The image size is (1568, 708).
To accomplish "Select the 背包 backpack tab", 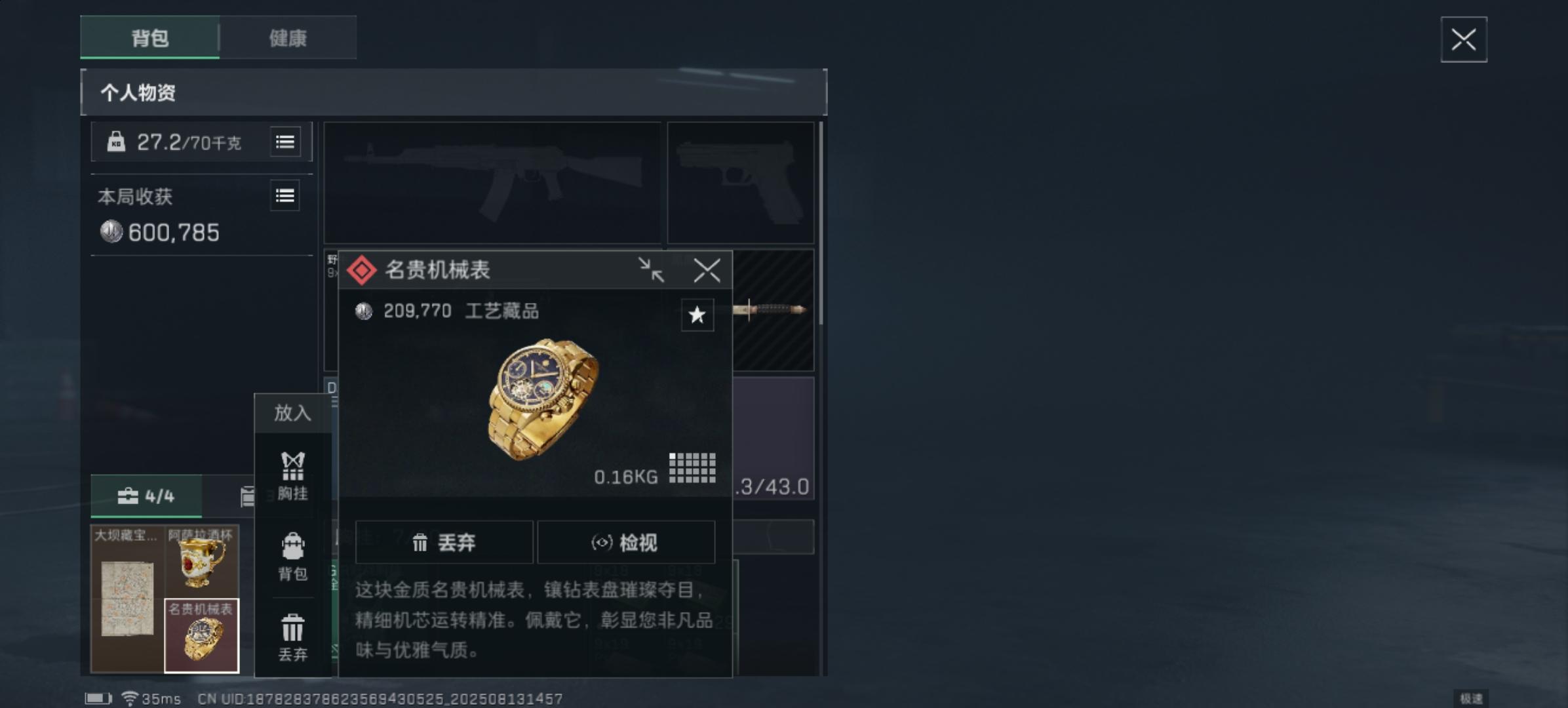I will pyautogui.click(x=150, y=38).
